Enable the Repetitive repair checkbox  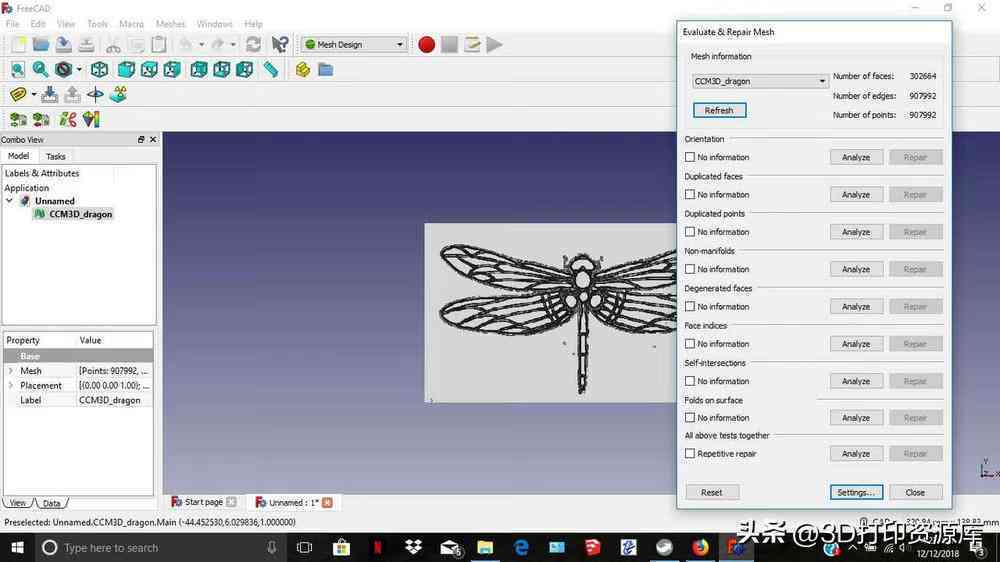689,454
